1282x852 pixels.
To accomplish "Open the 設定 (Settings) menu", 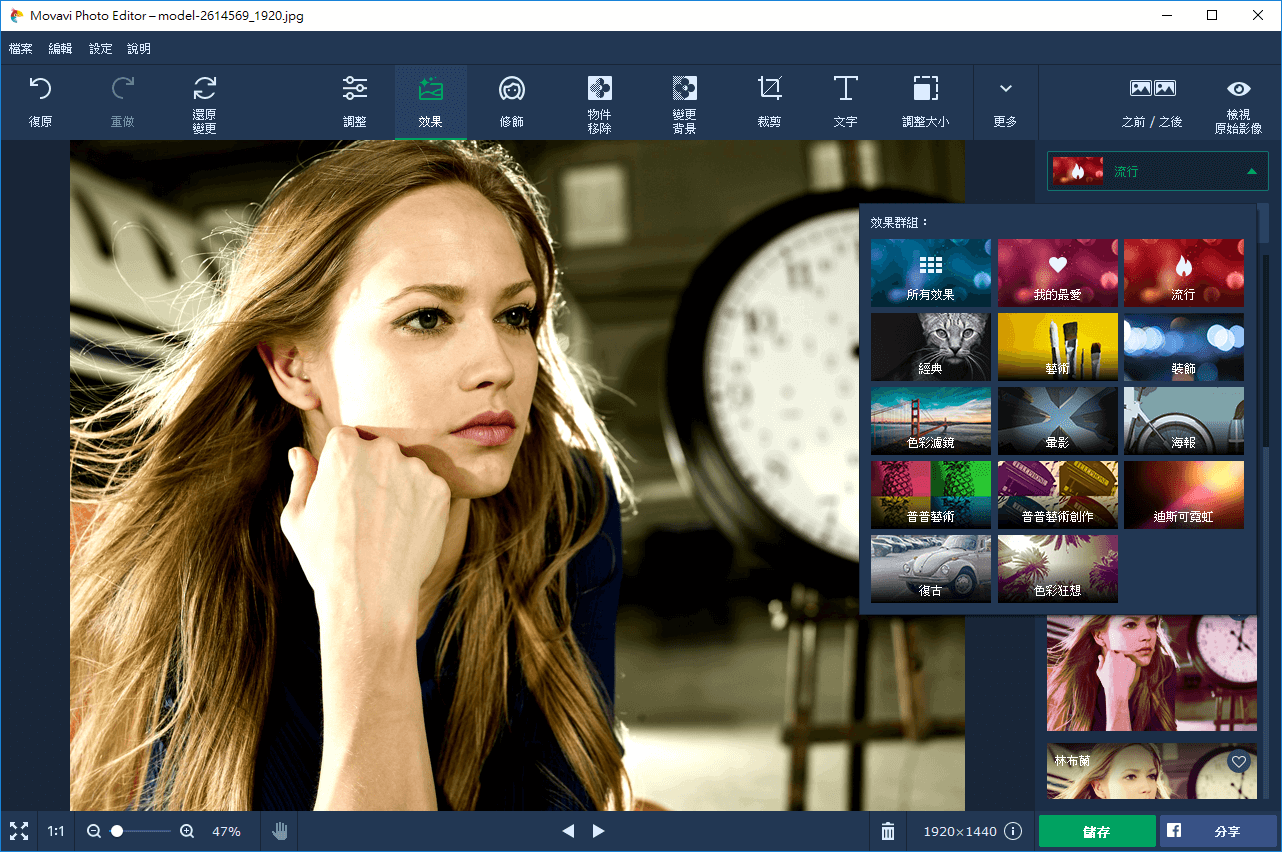I will pyautogui.click(x=100, y=49).
